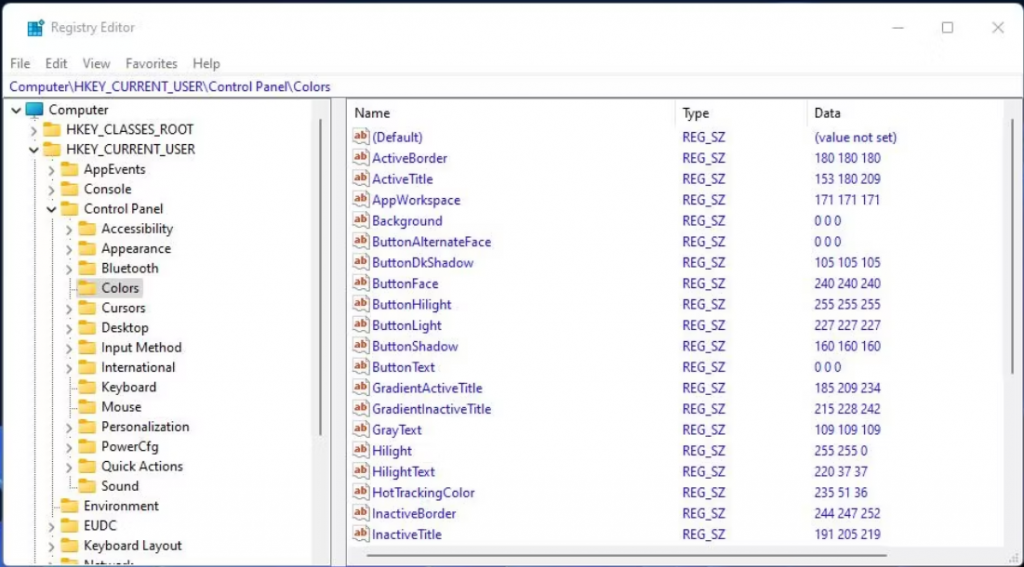
Task: Open the View menu
Action: 96,63
